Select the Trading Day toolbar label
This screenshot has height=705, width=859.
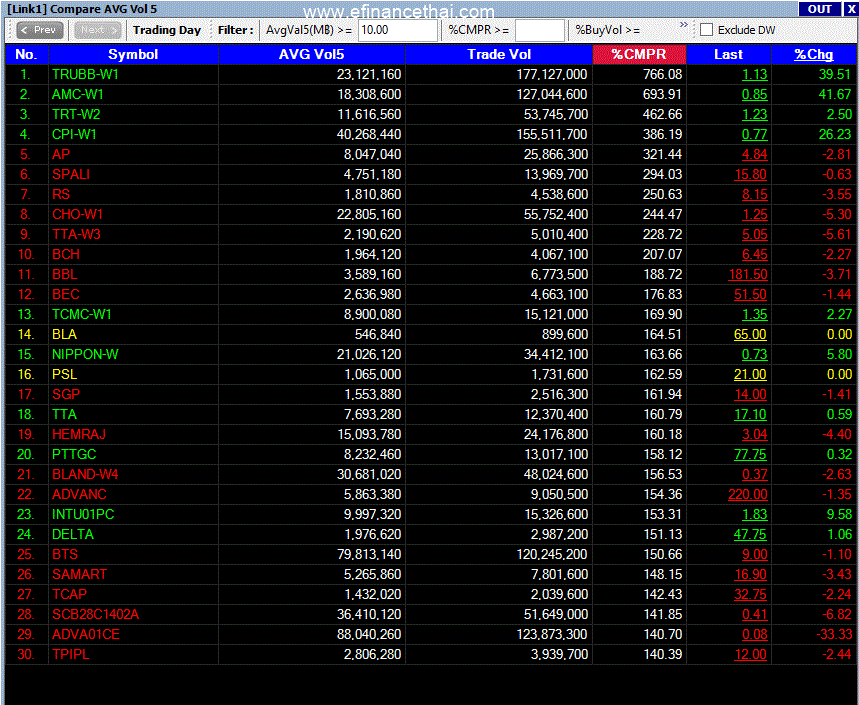click(167, 30)
